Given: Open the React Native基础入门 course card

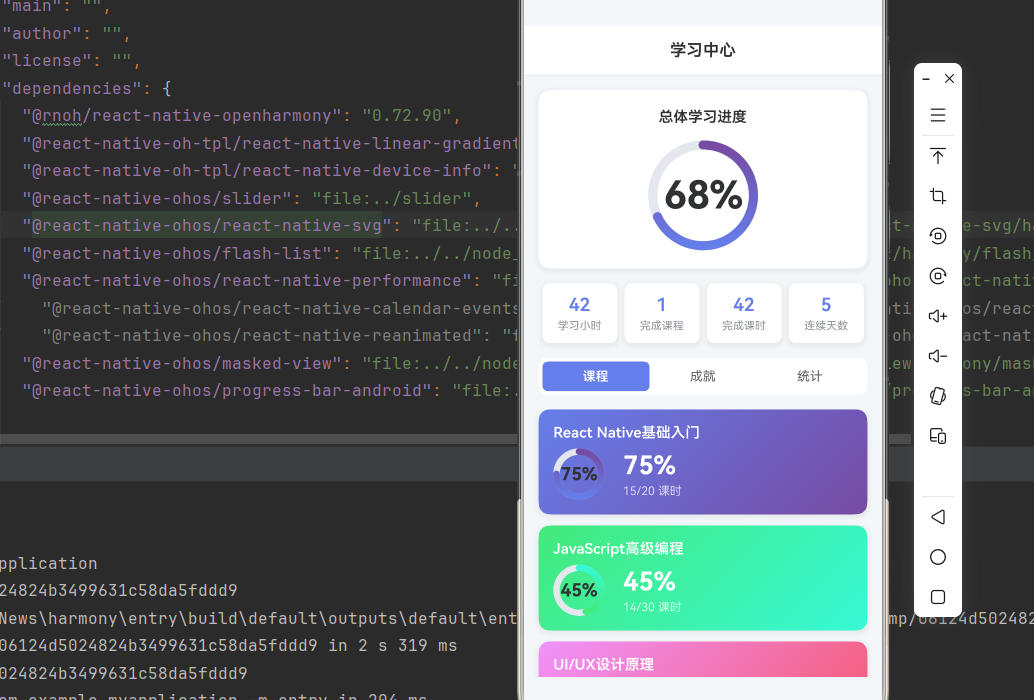Looking at the screenshot, I should tap(703, 462).
